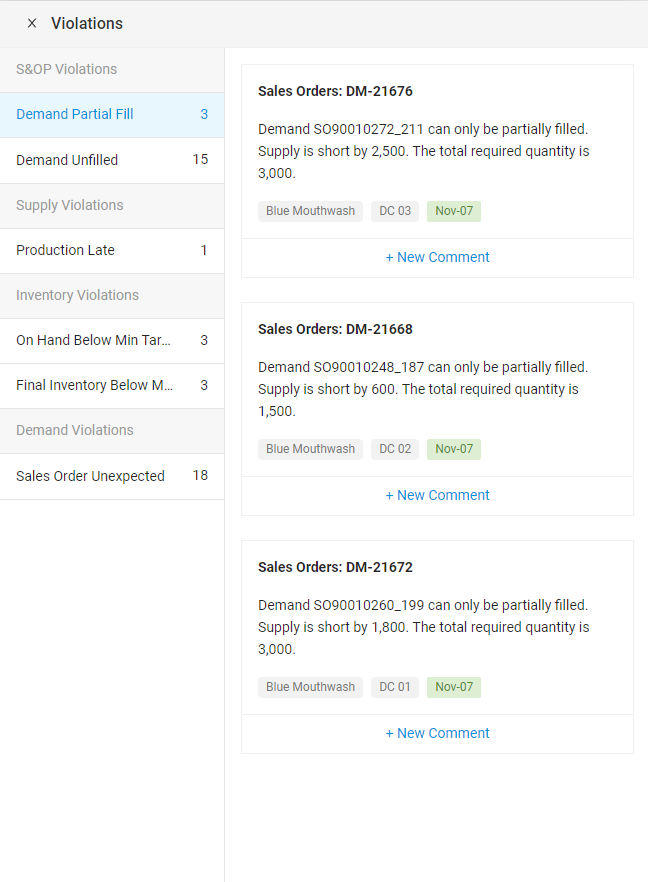Click Blue Mouthwash tag on DM-21676
Viewport: 648px width, 882px height.
tap(310, 211)
